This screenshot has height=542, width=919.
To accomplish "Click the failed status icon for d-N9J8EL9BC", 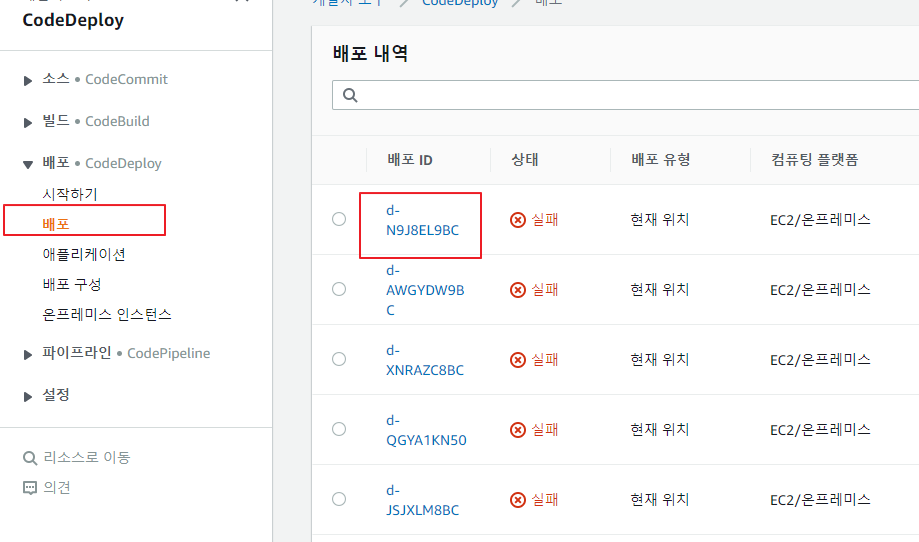I will click(518, 220).
